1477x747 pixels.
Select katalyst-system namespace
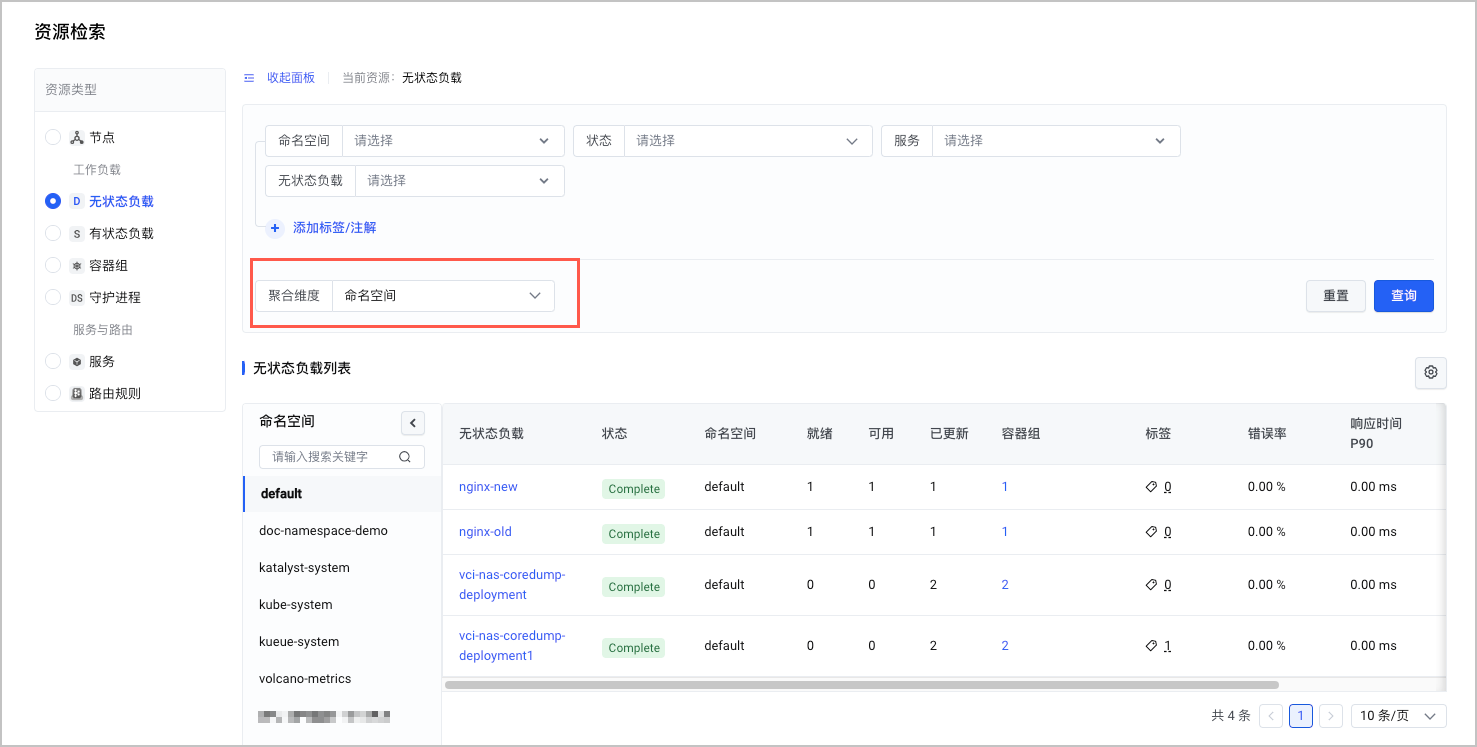(342, 568)
